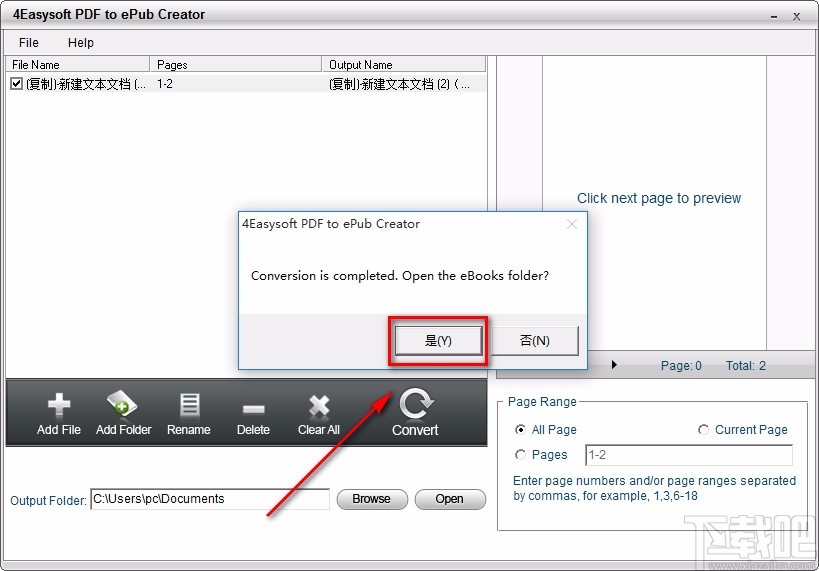Click the Total: 2 page indicator
Screen dimensions: 819x571
coord(745,366)
